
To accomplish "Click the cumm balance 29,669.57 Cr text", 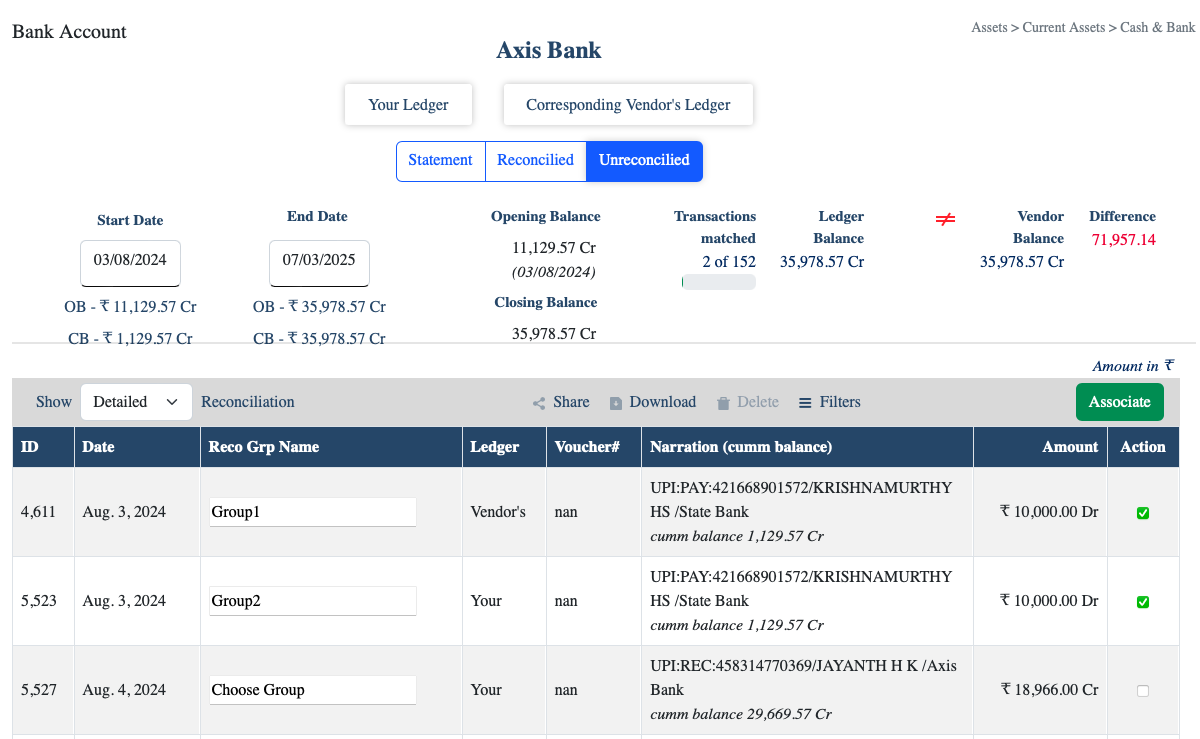I will 741,714.
